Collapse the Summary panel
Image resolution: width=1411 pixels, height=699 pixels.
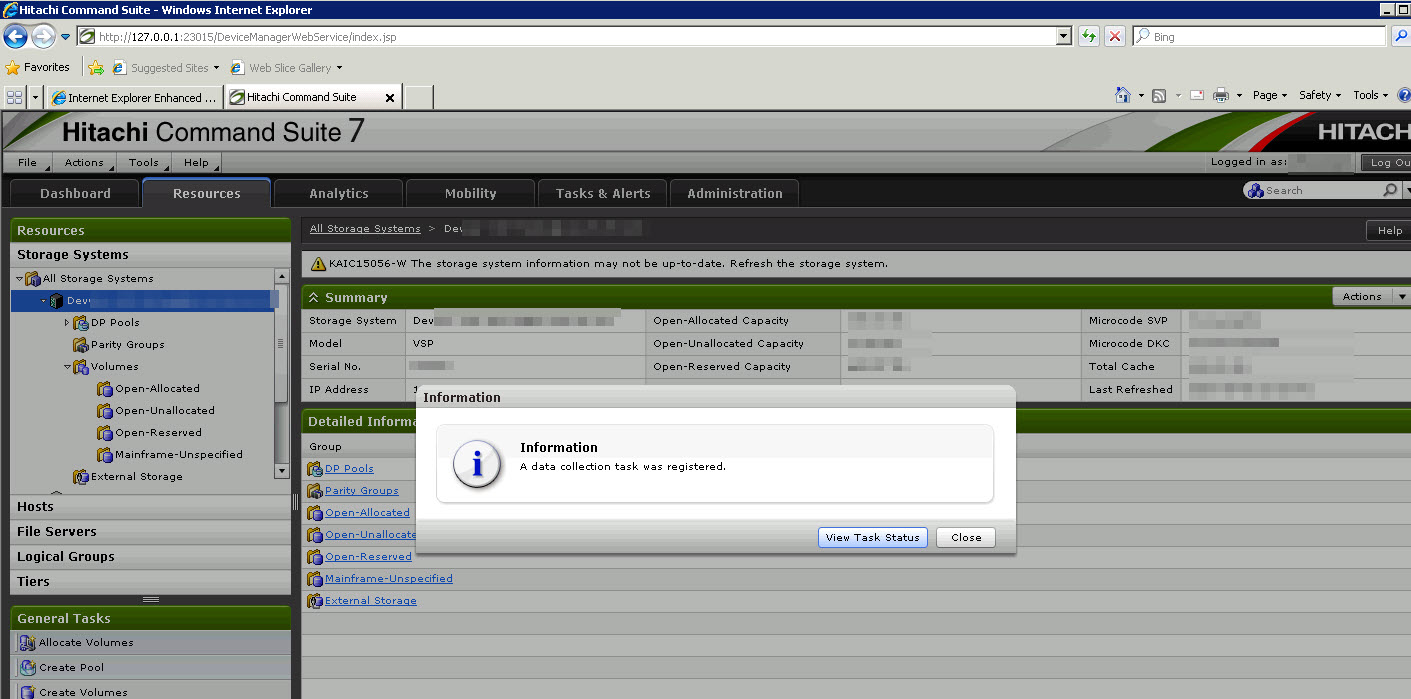click(314, 298)
